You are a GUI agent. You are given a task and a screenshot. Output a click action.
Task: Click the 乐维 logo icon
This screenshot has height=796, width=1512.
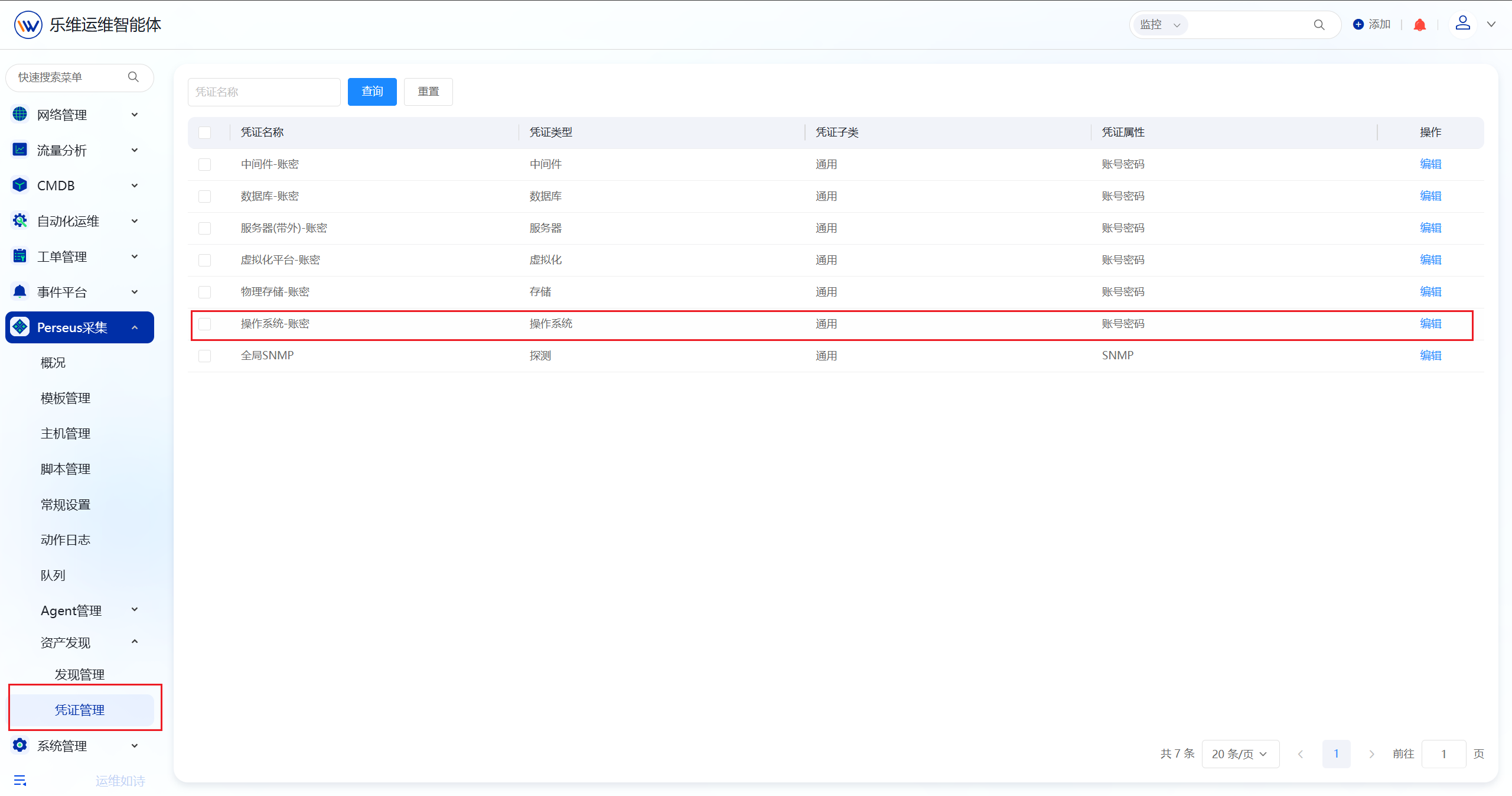pos(28,25)
